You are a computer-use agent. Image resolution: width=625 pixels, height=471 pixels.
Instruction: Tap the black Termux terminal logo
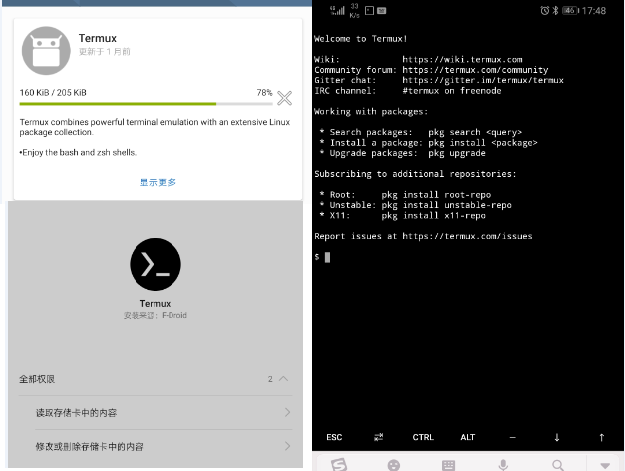(x=155, y=264)
